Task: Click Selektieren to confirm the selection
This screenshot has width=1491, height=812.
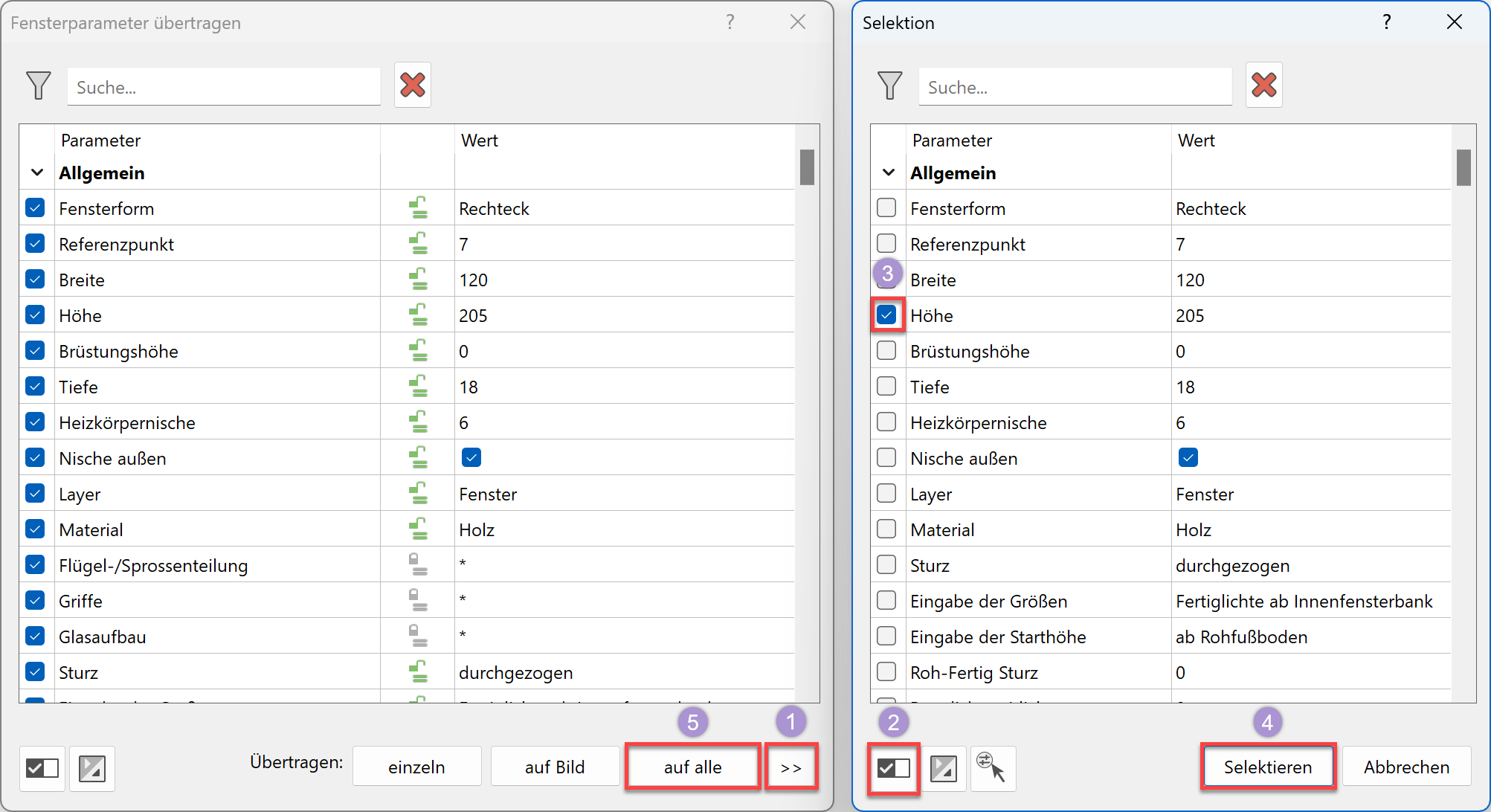Action: (x=1268, y=767)
